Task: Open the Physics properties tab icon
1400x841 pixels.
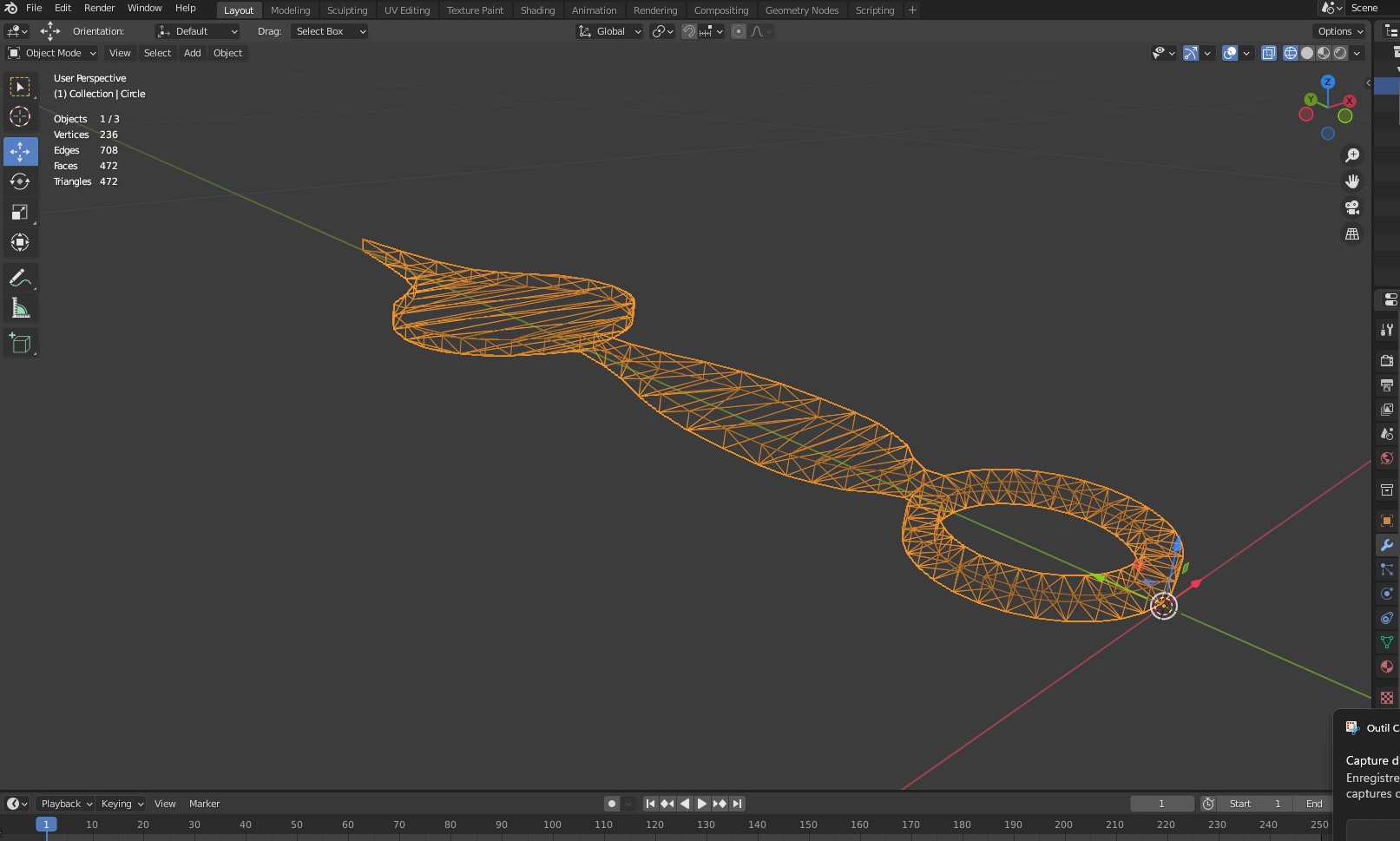Action: tap(1387, 594)
